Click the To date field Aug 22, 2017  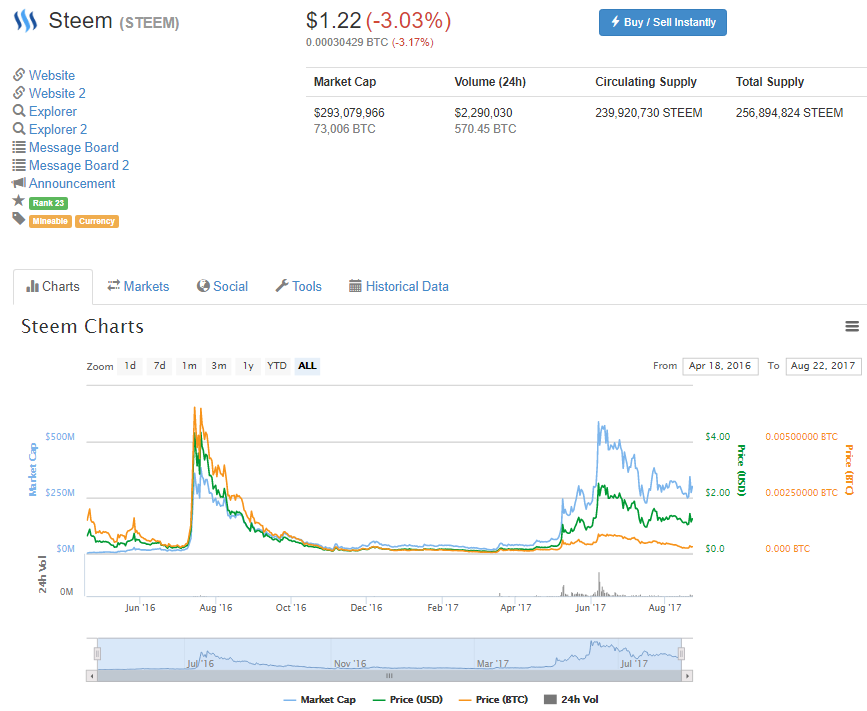(x=823, y=366)
